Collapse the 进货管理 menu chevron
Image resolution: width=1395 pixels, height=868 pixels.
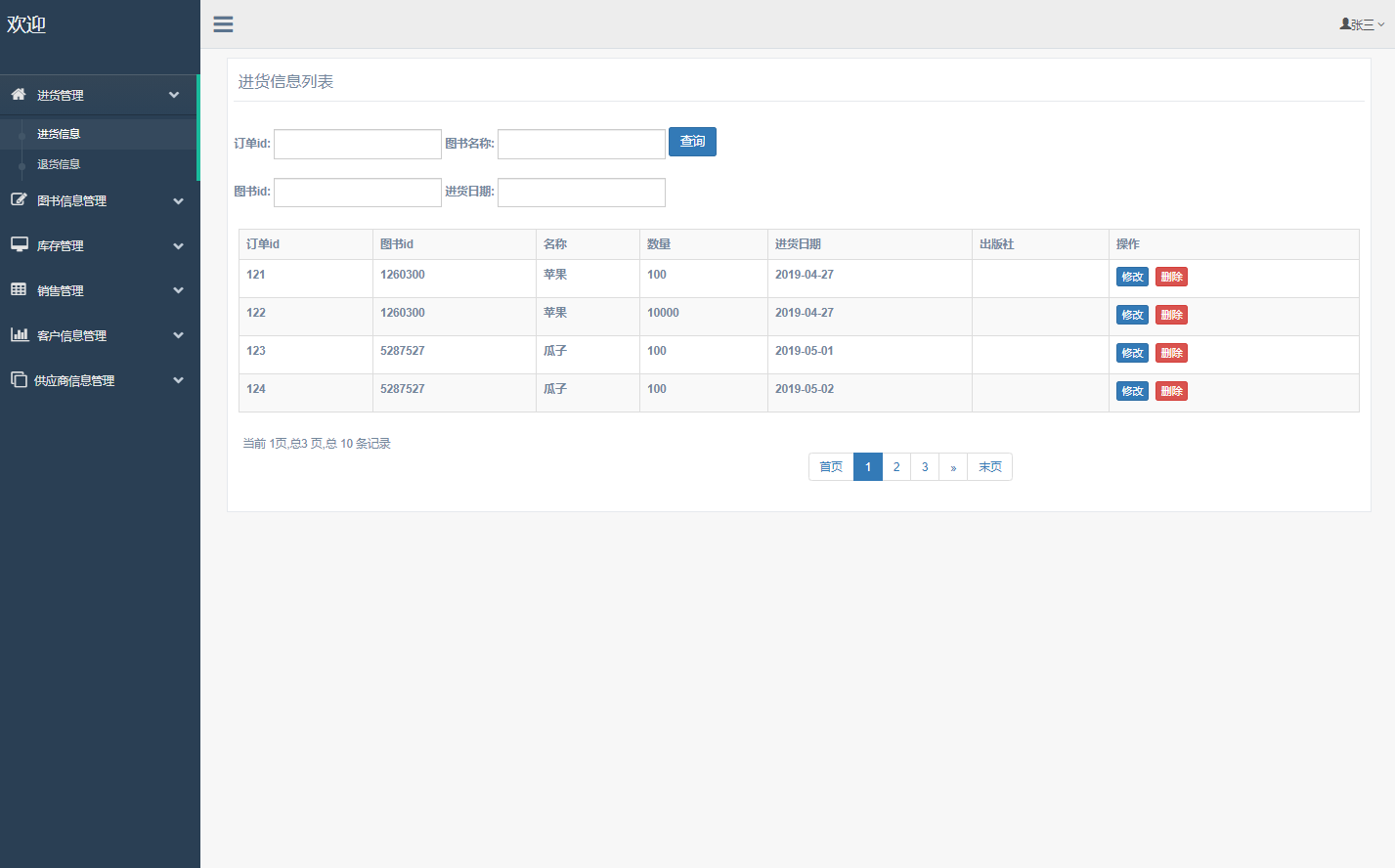coord(174,95)
